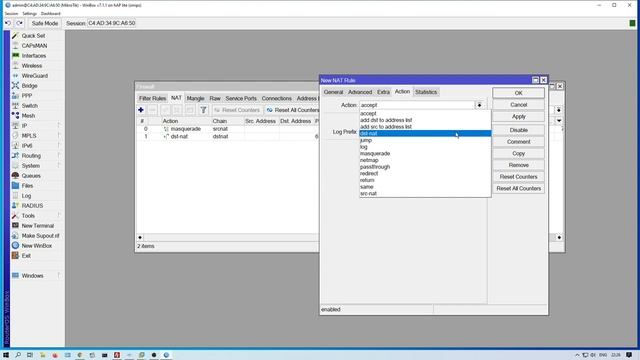Click Disable button in NAT Rule
The height and width of the screenshot is (360, 640).
pyautogui.click(x=518, y=130)
